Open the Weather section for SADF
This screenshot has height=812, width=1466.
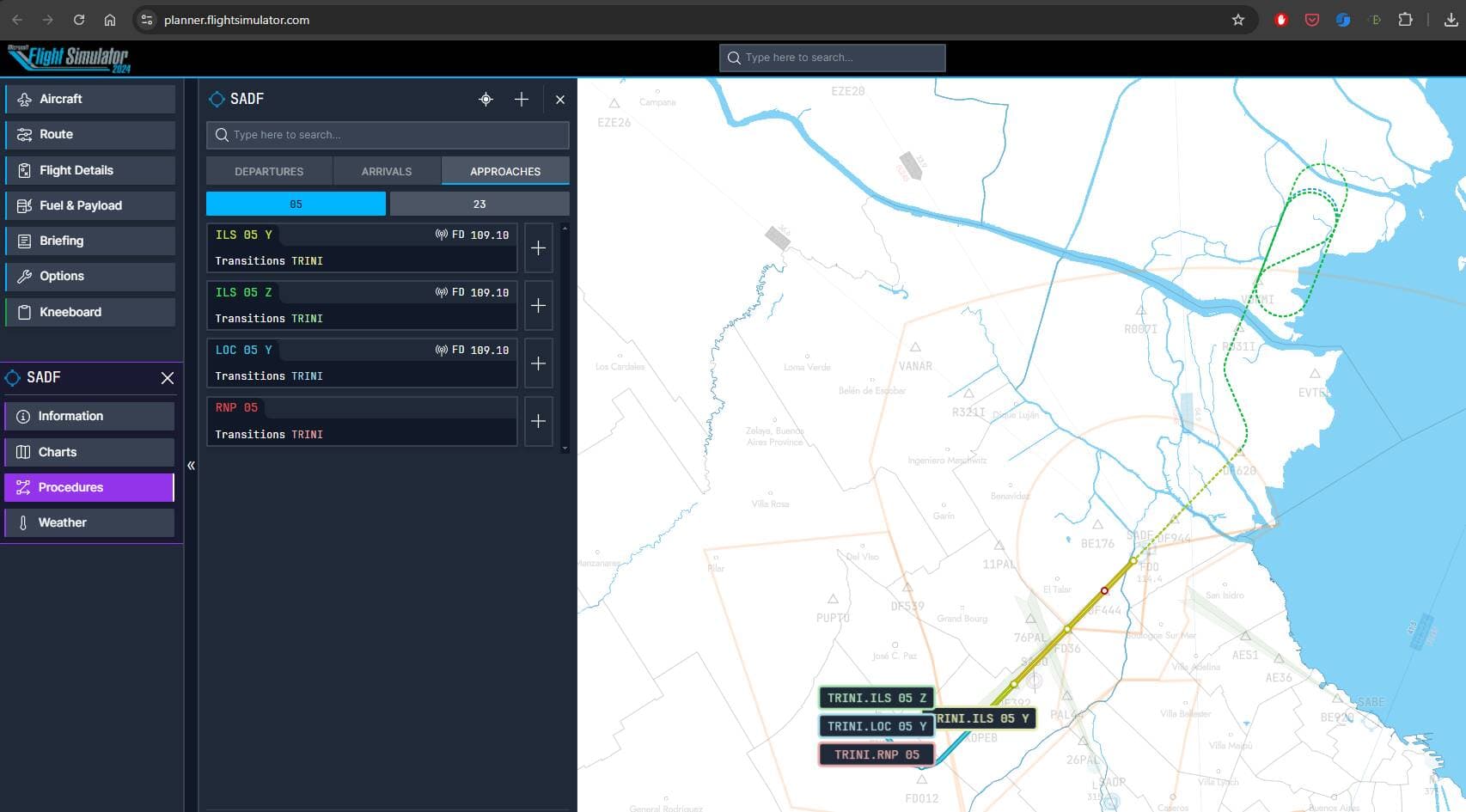pos(90,522)
